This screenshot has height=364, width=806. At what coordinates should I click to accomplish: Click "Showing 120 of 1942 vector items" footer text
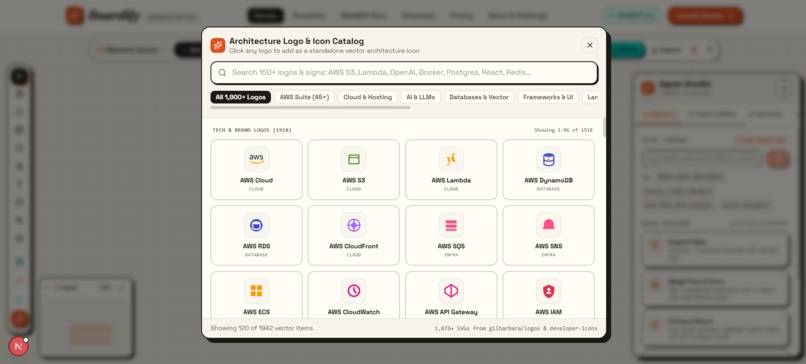pos(262,328)
